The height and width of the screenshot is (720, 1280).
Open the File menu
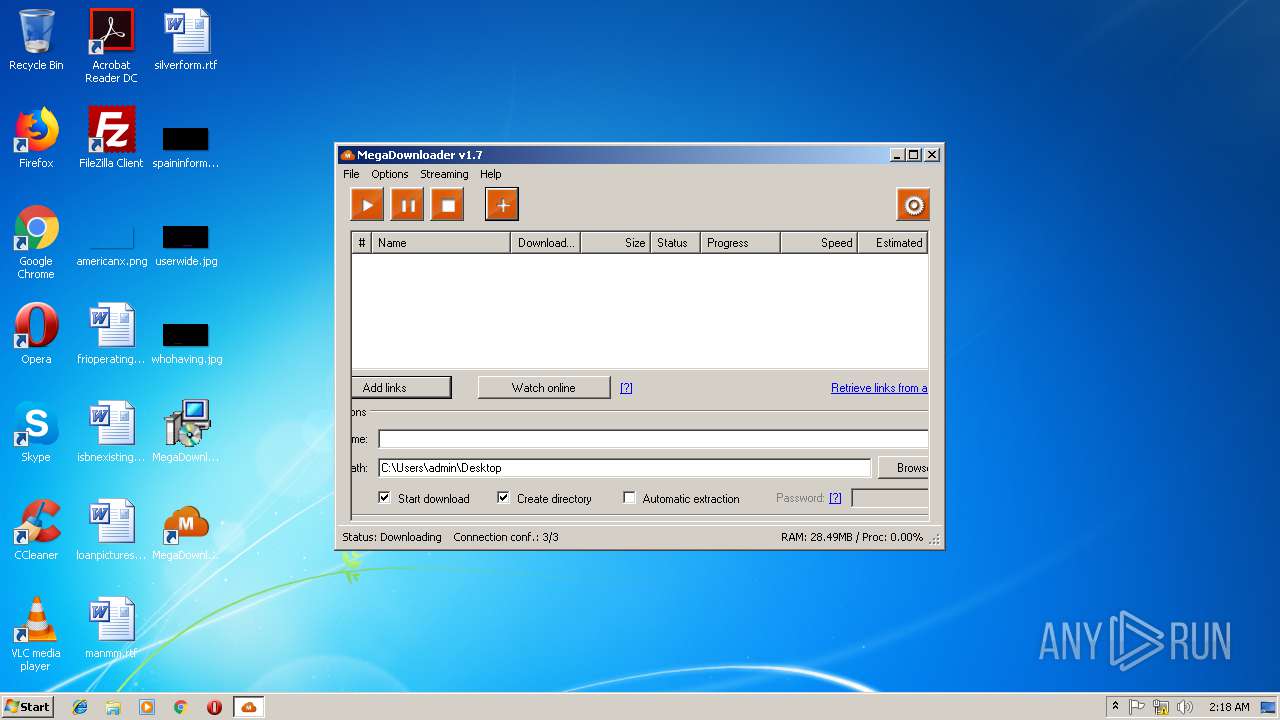coord(351,174)
